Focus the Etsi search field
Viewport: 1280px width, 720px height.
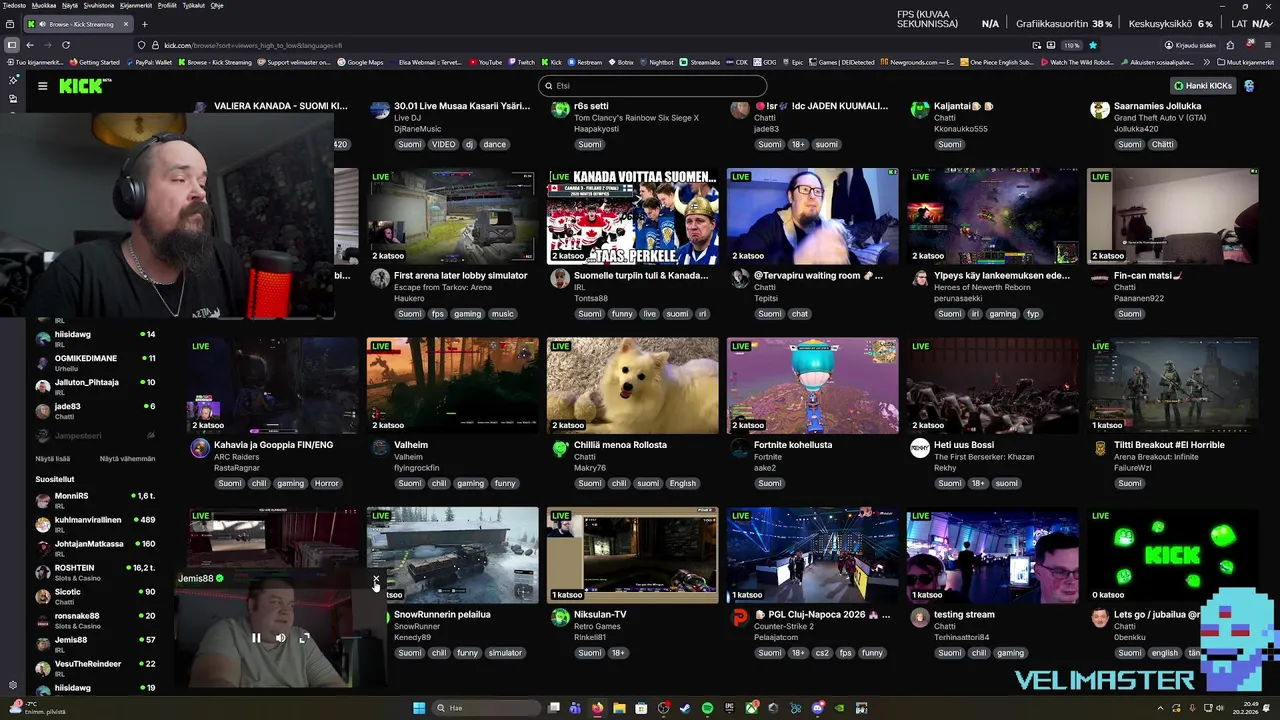pos(652,86)
